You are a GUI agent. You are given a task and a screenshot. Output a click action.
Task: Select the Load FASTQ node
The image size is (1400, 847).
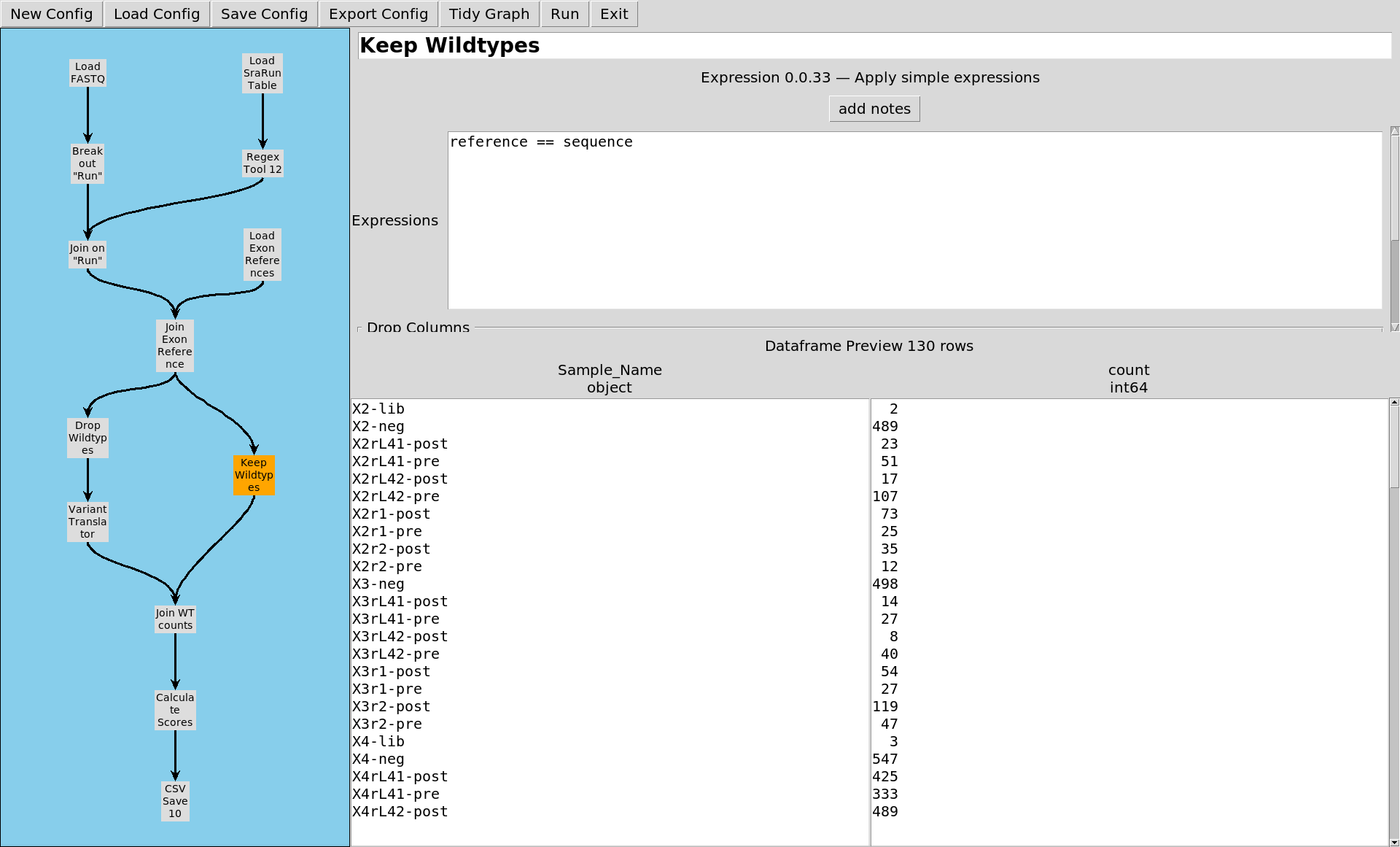[87, 73]
